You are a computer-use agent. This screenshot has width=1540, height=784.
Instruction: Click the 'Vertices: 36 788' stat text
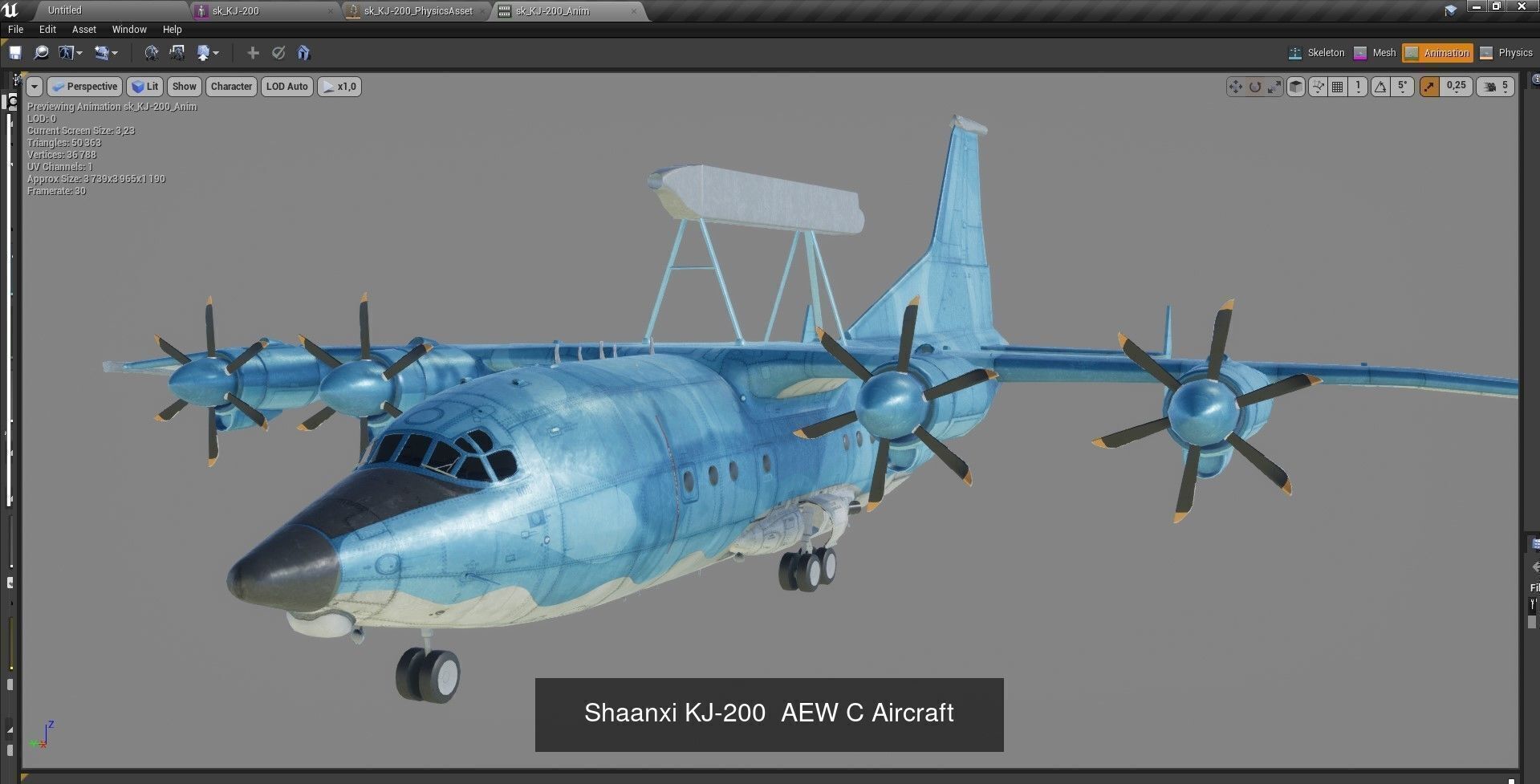pos(62,155)
